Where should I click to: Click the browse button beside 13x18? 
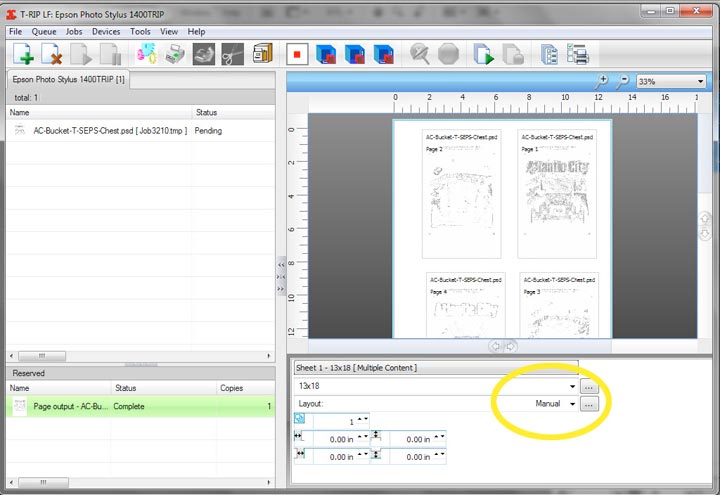pos(589,385)
